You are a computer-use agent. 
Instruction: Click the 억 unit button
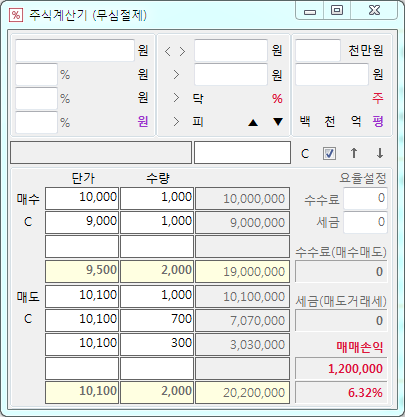355,121
